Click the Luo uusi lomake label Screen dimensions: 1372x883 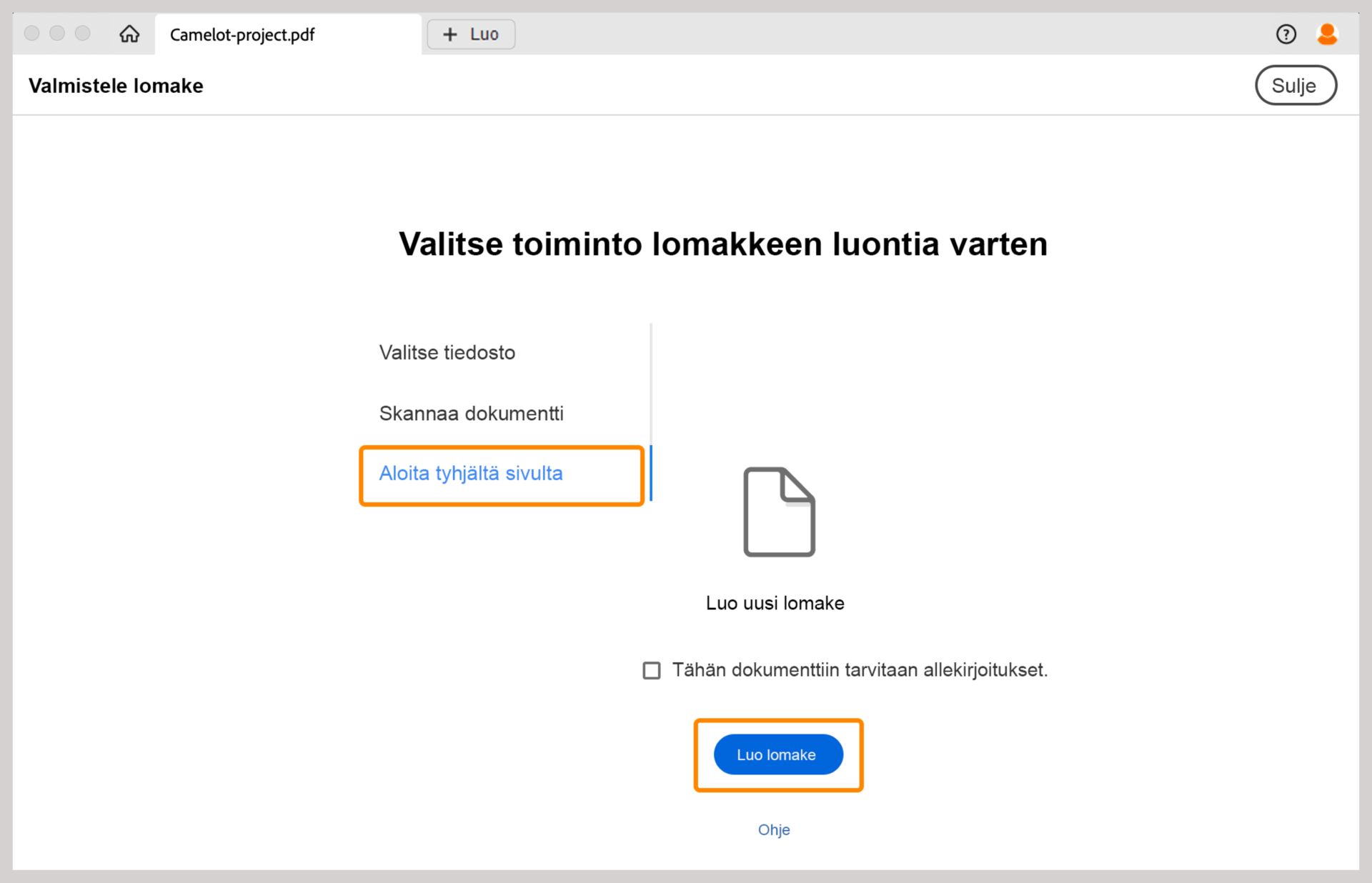[775, 602]
